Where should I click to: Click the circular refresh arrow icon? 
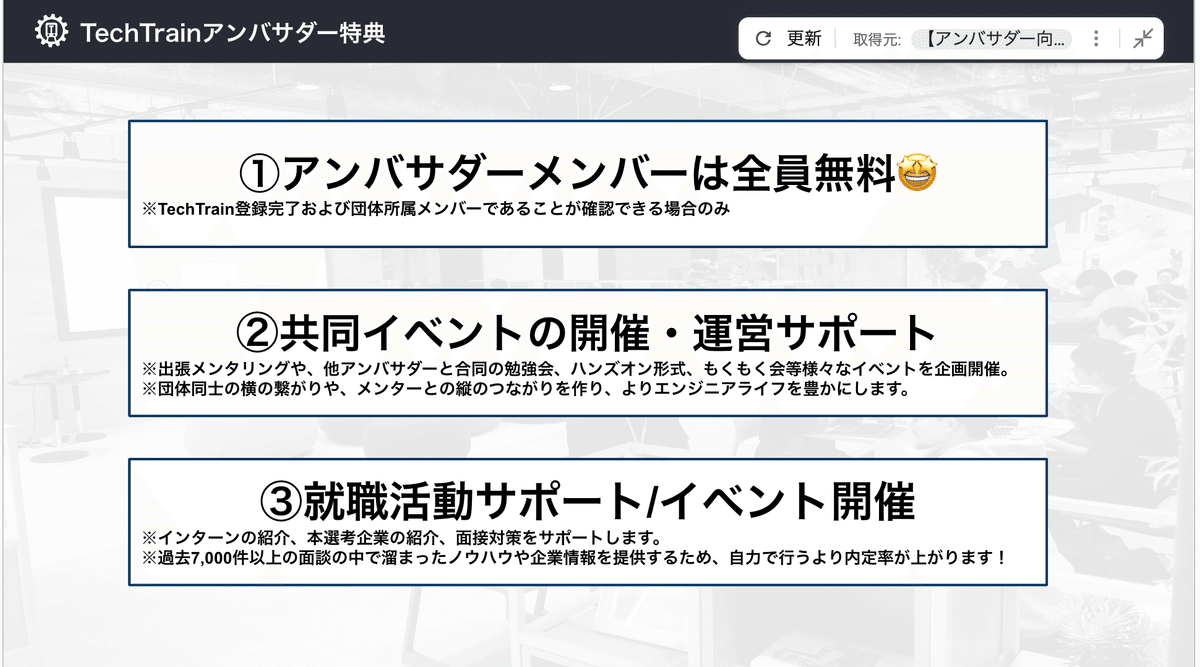[x=763, y=38]
